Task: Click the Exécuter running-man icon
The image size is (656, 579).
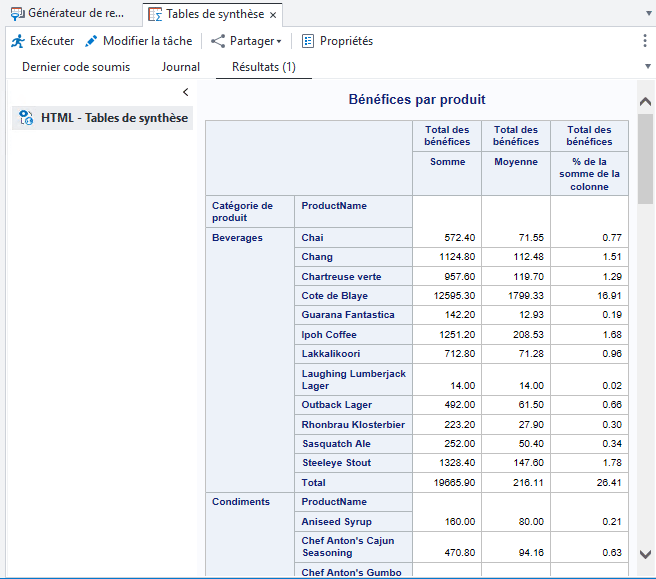Action: point(18,41)
